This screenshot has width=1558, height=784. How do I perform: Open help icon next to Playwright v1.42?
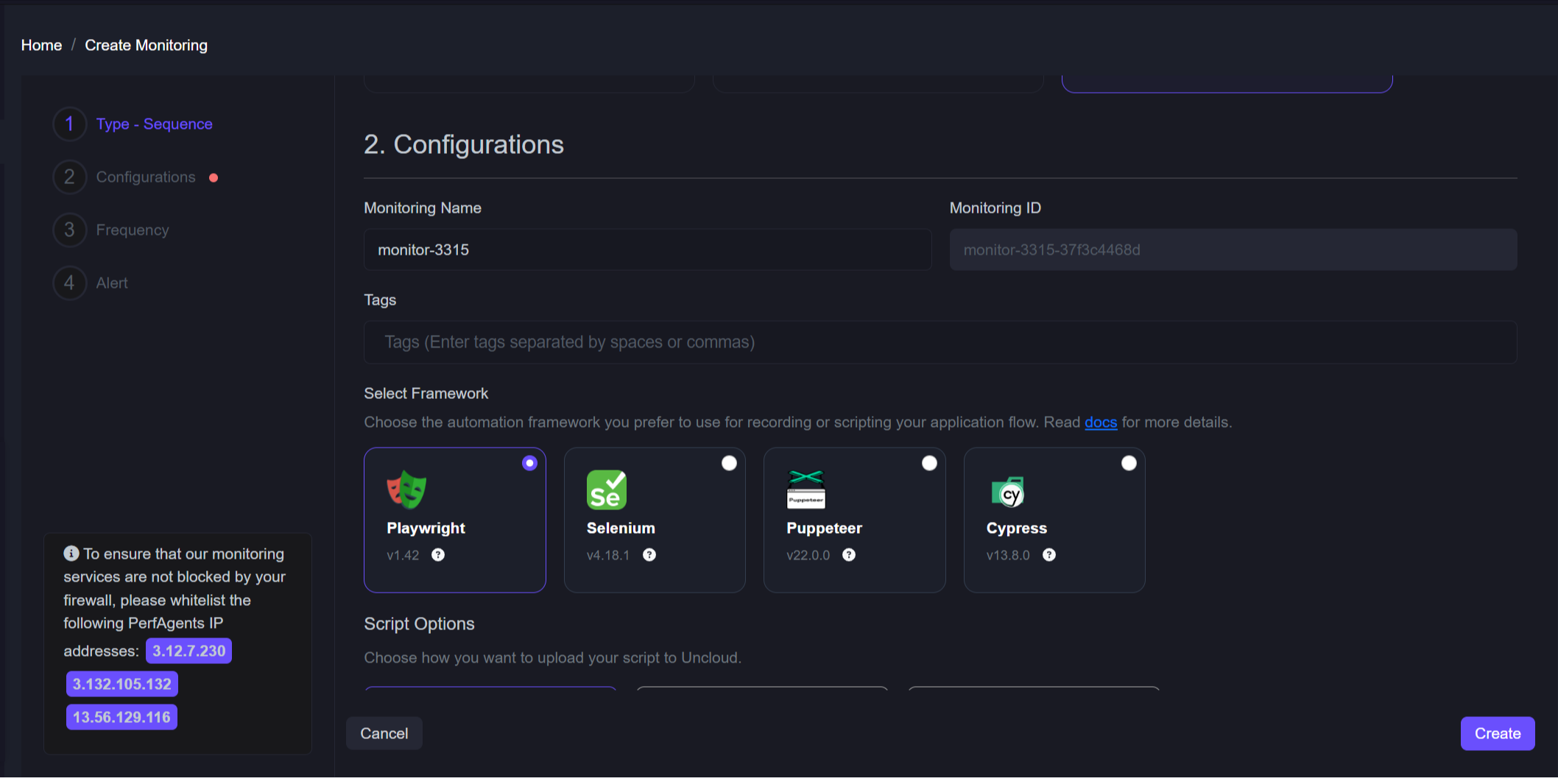point(438,555)
